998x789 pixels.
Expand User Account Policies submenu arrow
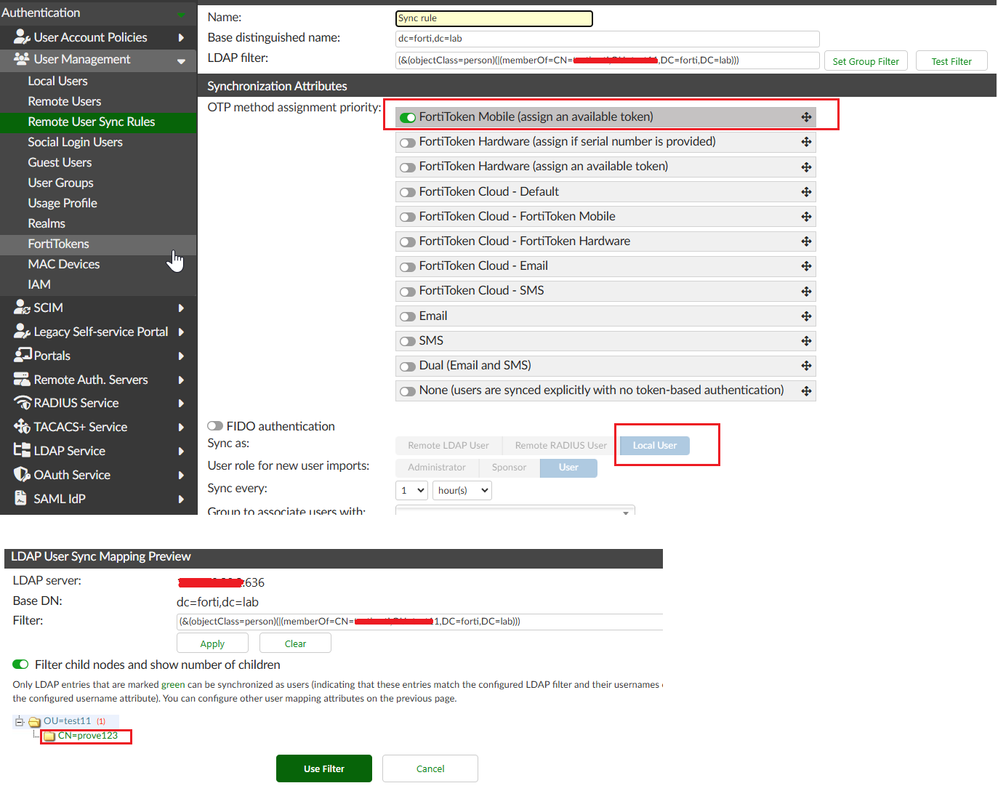click(181, 38)
